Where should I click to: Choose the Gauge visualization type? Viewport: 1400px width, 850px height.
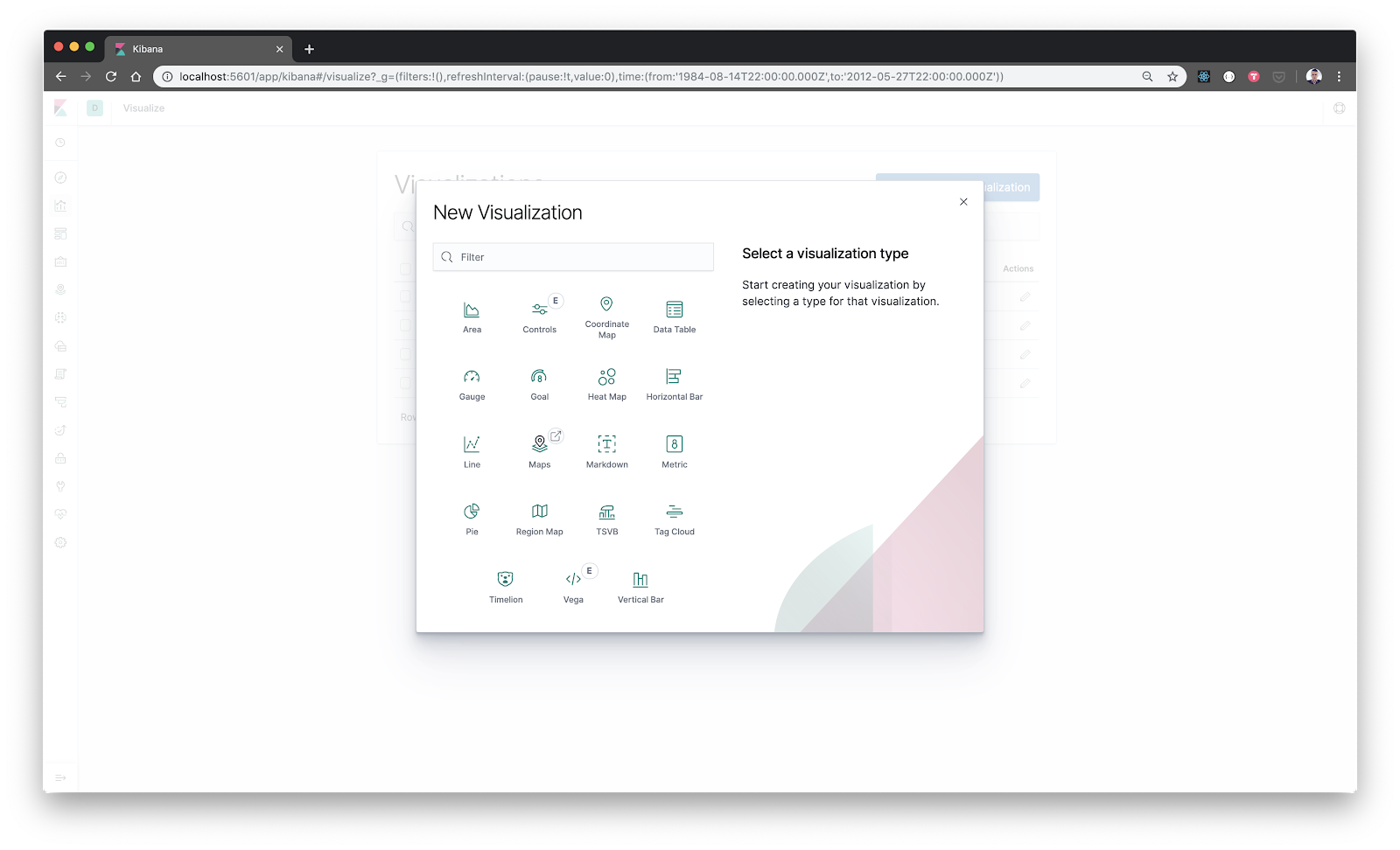click(x=472, y=384)
